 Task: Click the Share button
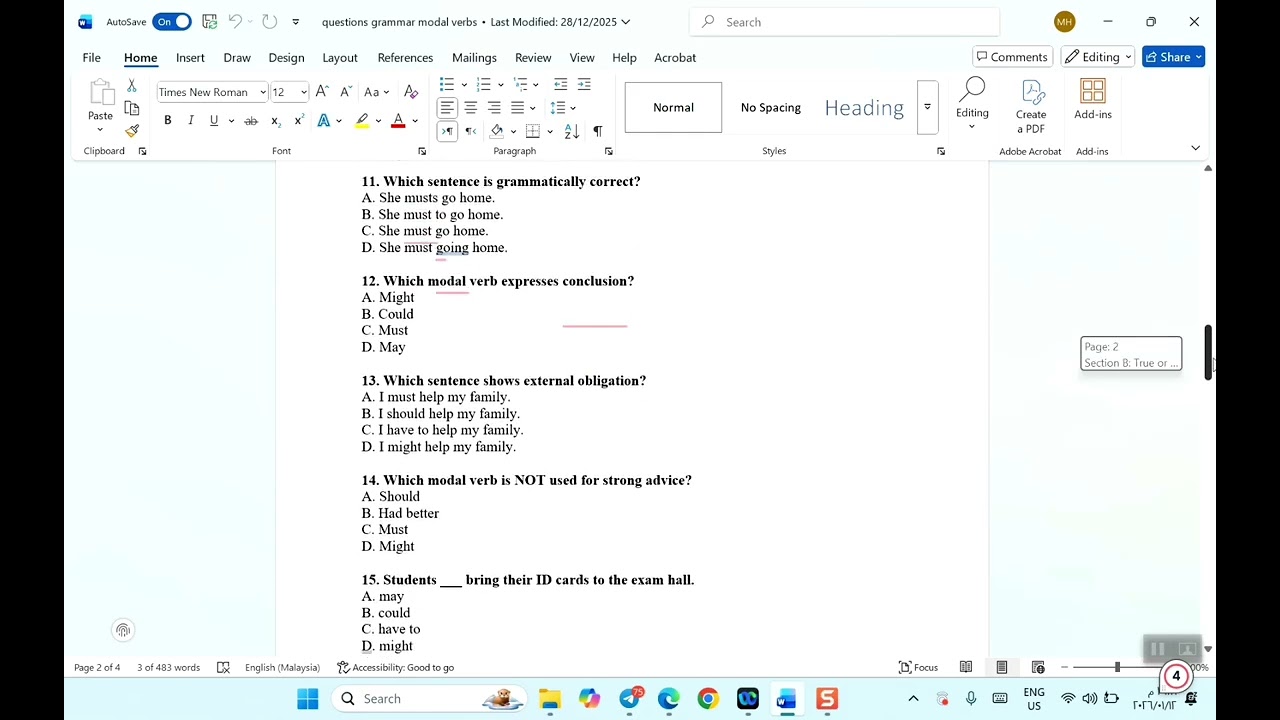click(x=1173, y=57)
